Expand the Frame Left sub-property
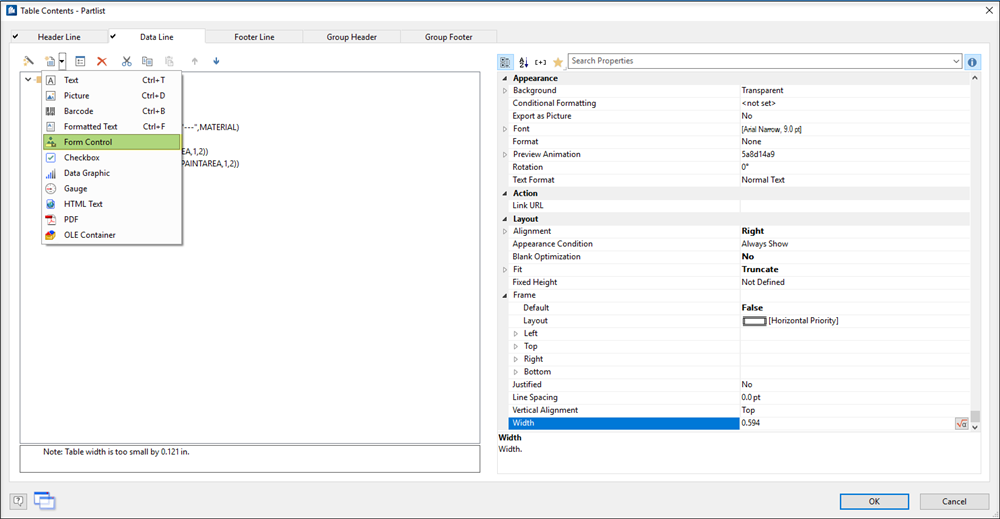 (516, 333)
